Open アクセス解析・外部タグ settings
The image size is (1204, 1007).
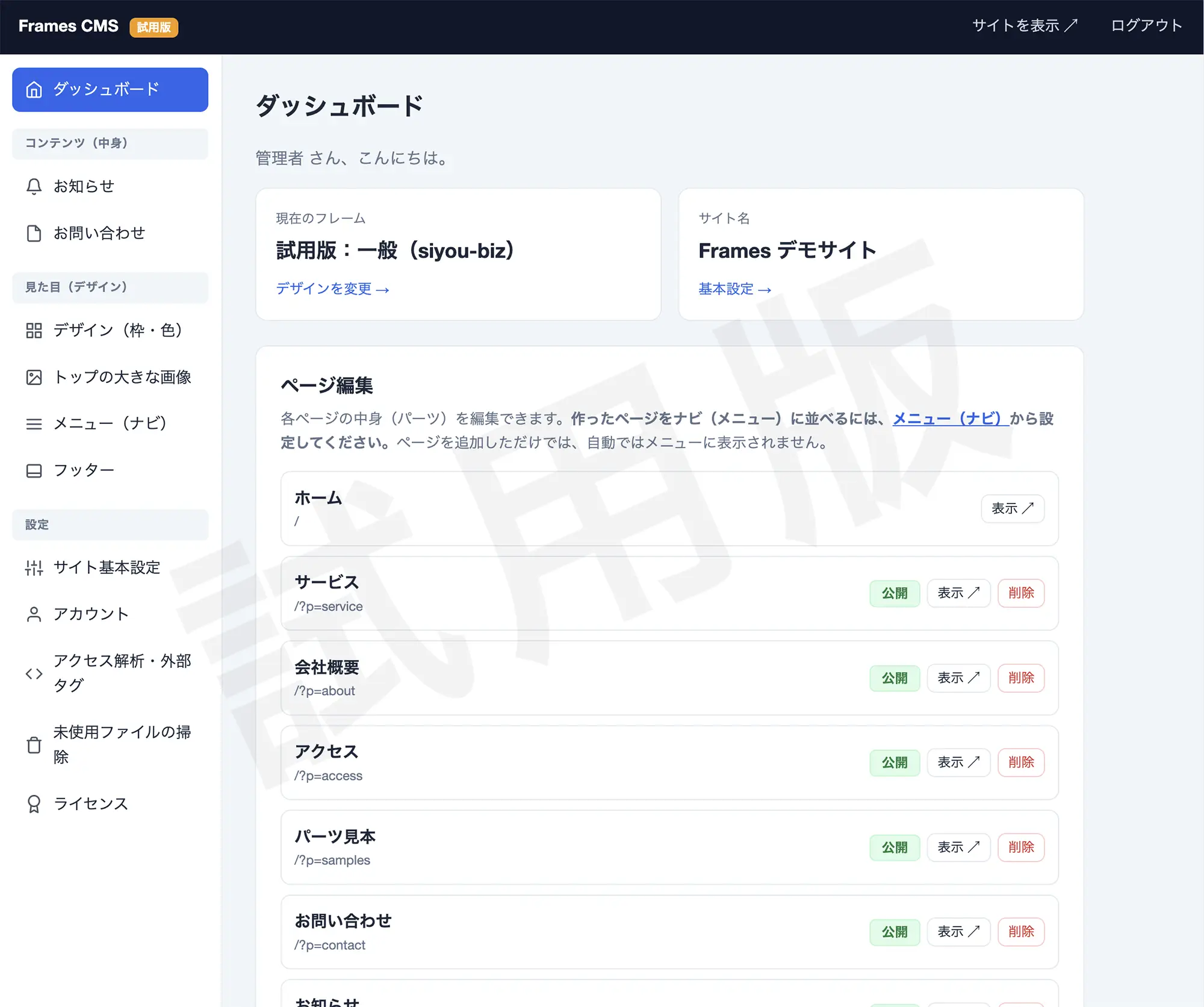coord(110,673)
